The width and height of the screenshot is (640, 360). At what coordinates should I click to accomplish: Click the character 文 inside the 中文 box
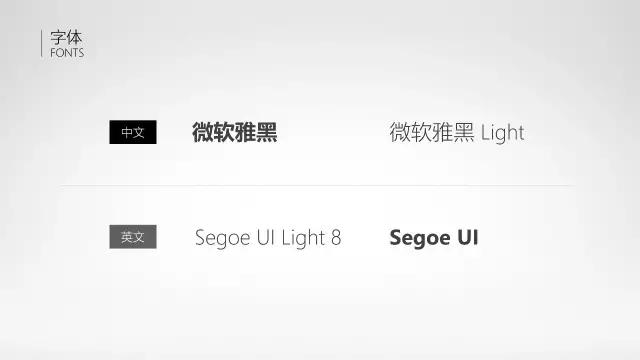pos(139,132)
